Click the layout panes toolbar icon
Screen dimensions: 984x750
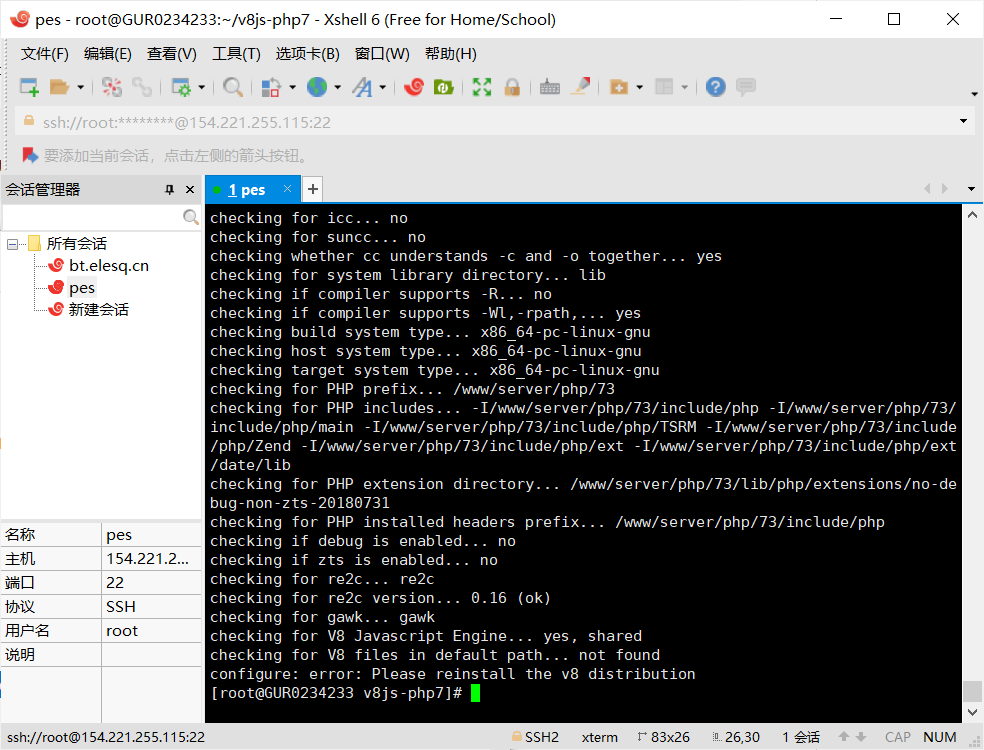point(664,87)
